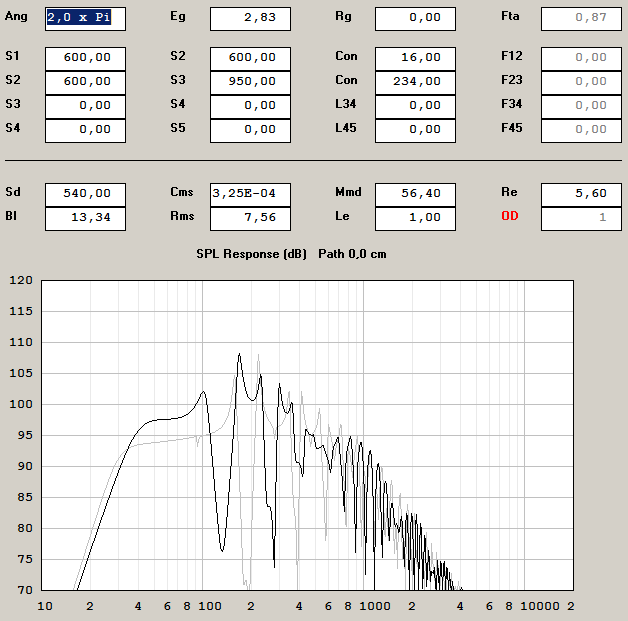Click the SPL Response (dB) chart title
The width and height of the screenshot is (628, 621).
point(251,254)
